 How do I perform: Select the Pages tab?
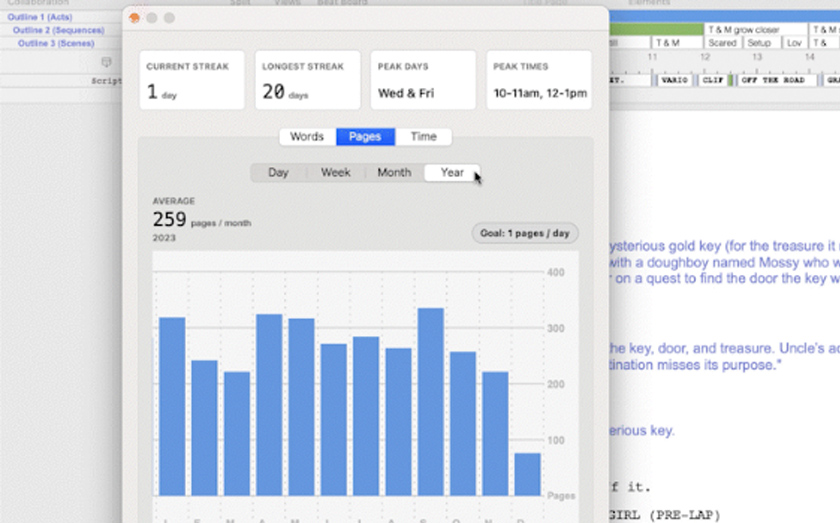click(x=365, y=137)
